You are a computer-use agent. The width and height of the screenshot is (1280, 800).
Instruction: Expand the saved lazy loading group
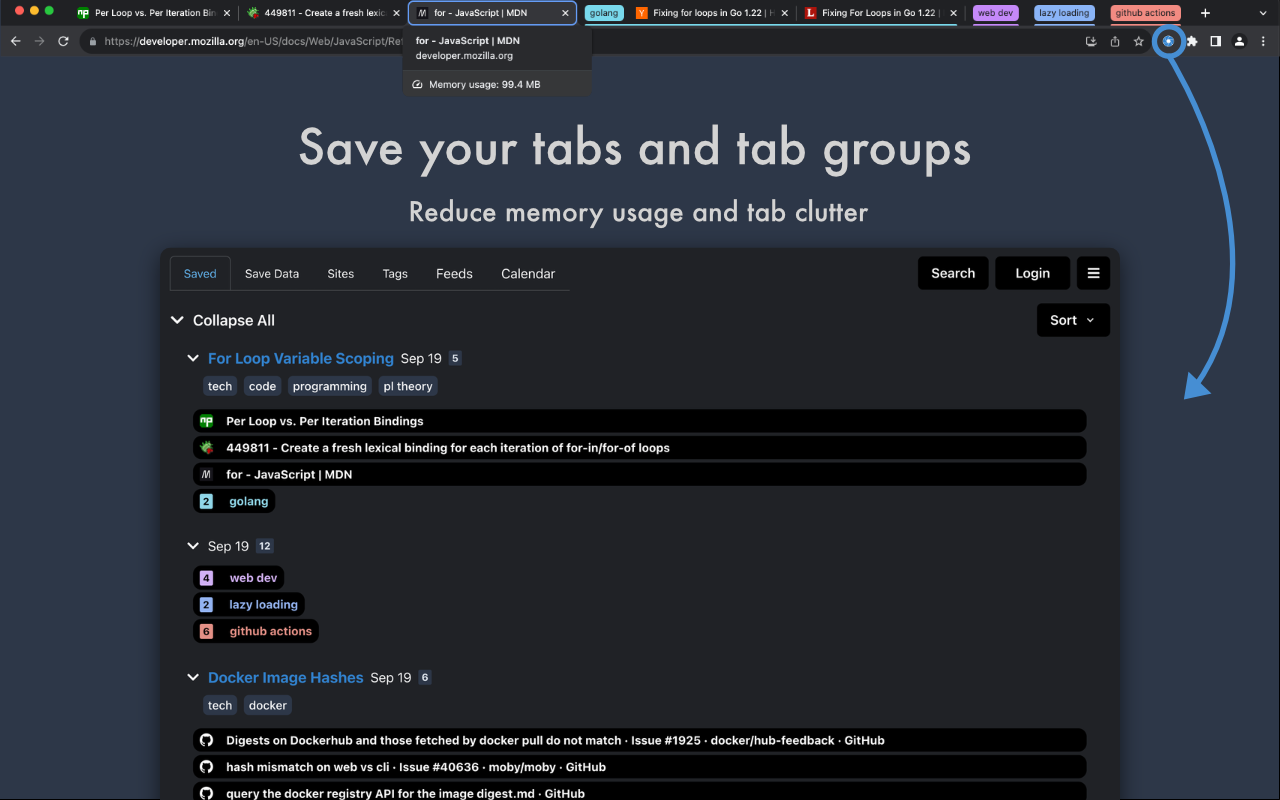[249, 604]
